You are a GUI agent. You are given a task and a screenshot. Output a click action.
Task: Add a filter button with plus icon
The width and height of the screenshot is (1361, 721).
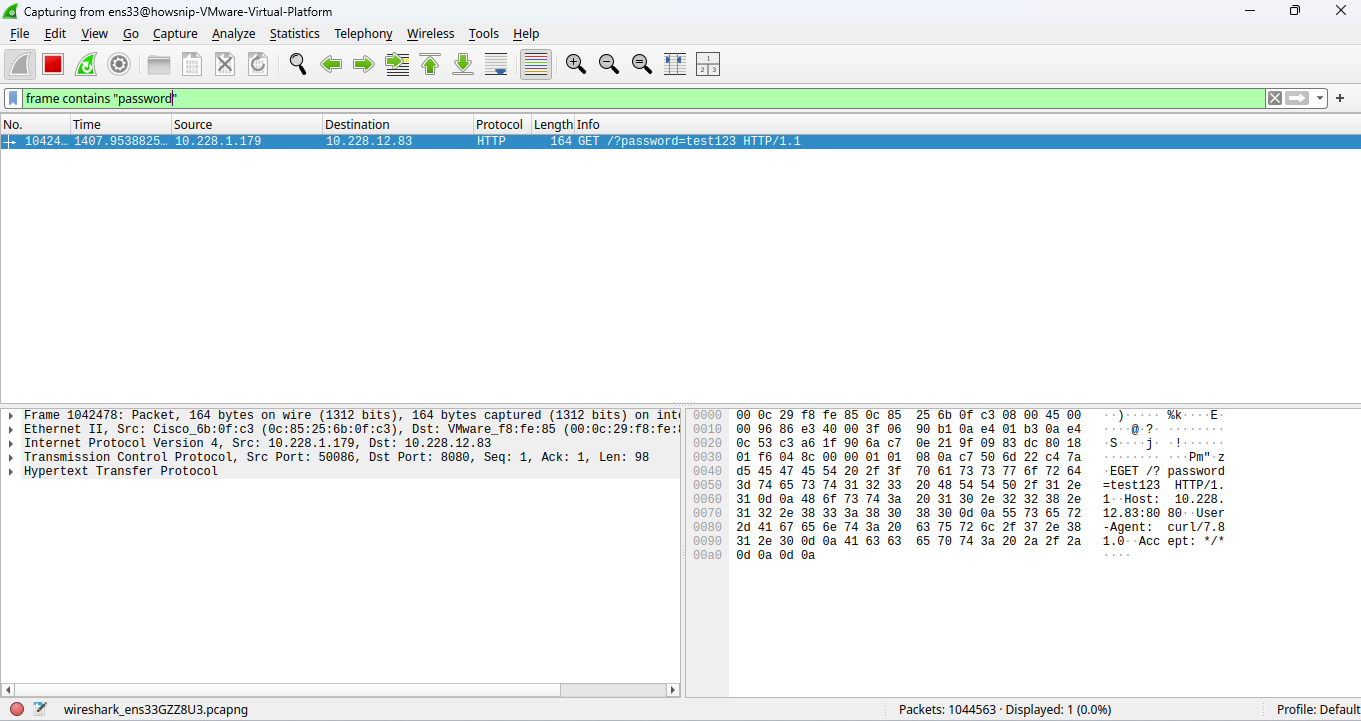click(x=1340, y=98)
